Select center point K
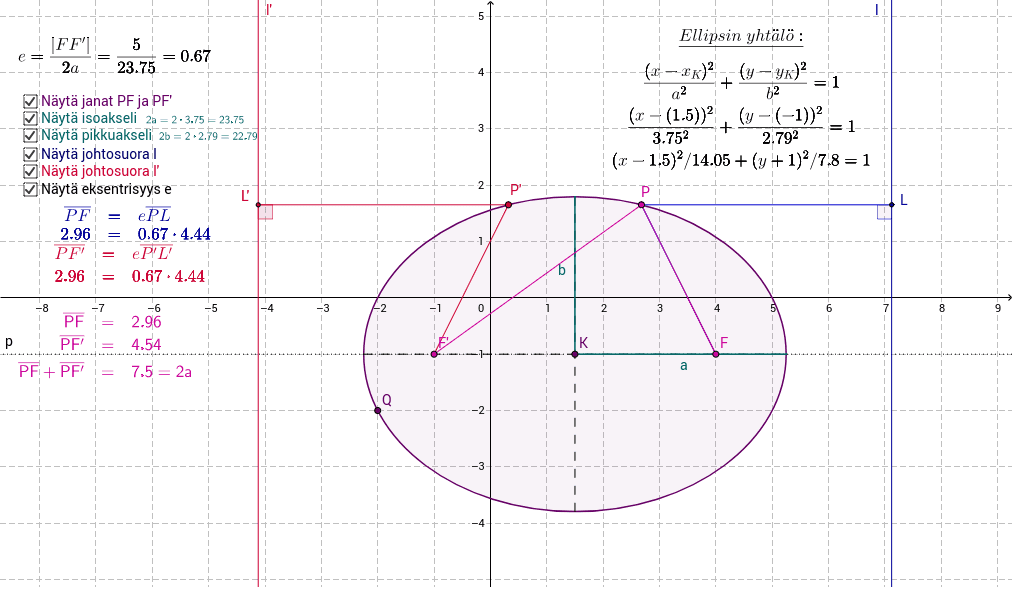The height and width of the screenshot is (589, 1014). [575, 354]
